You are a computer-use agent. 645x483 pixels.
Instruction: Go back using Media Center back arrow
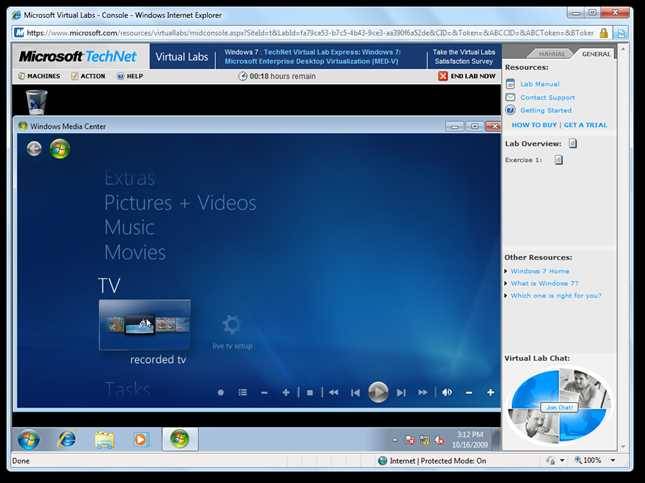[x=35, y=149]
